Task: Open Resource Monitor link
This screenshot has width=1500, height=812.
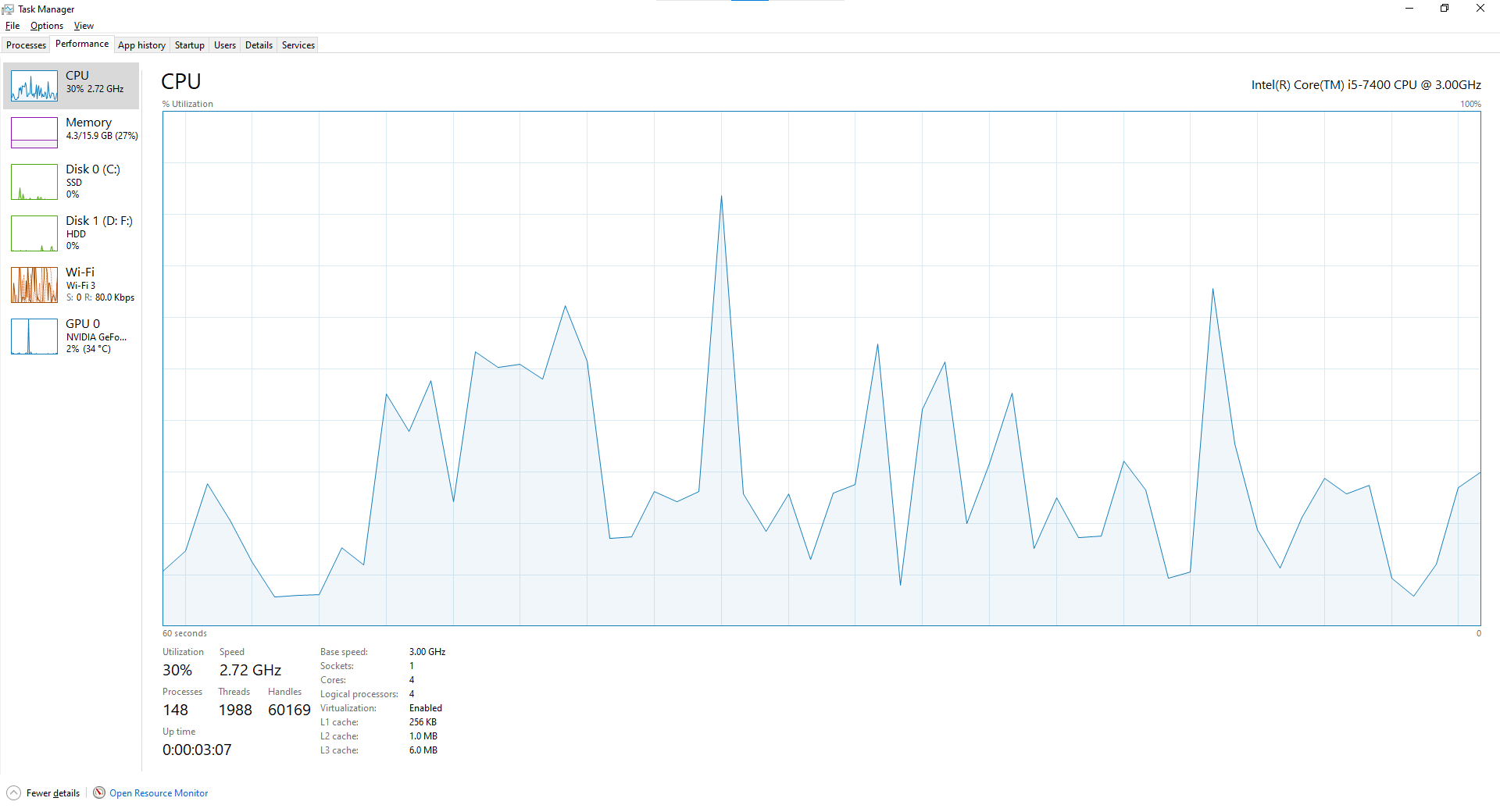Action: (159, 793)
